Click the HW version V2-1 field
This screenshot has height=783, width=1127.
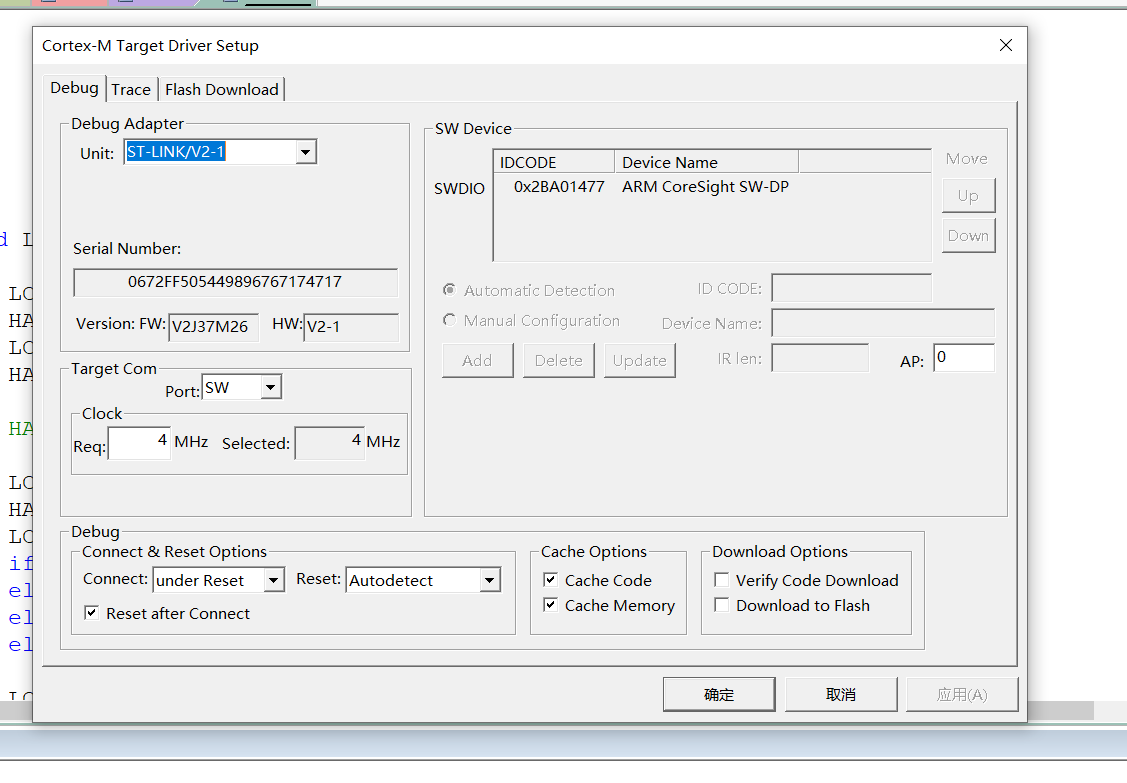click(351, 327)
